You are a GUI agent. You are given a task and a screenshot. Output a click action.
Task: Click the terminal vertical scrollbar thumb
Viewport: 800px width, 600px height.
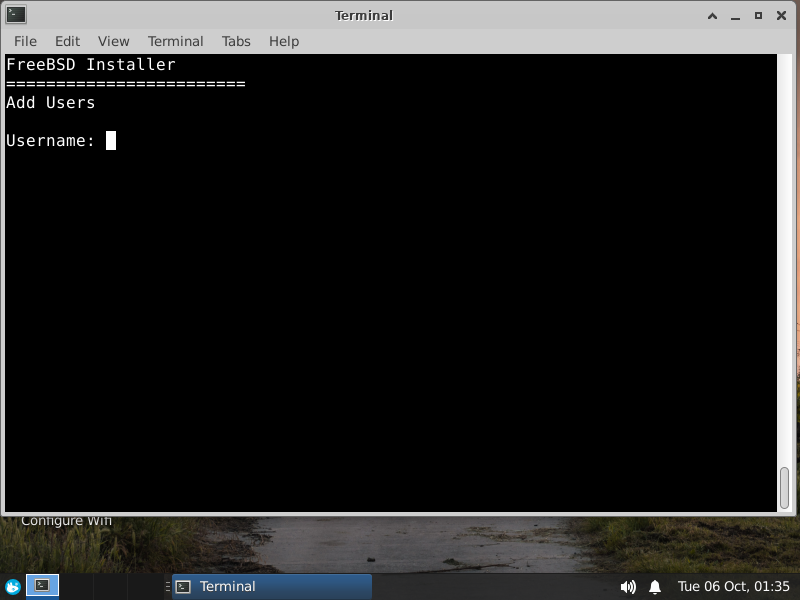click(x=785, y=488)
